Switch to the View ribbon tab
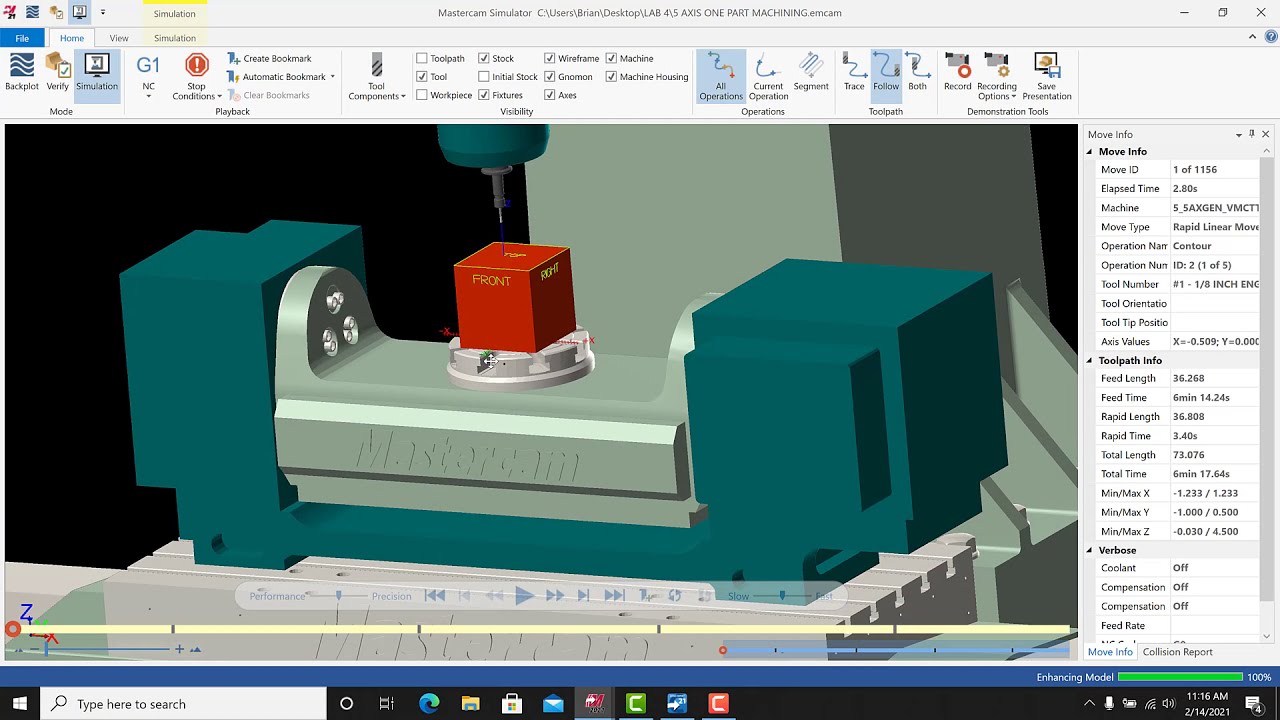Screen dimensions: 1280x720 click(119, 38)
